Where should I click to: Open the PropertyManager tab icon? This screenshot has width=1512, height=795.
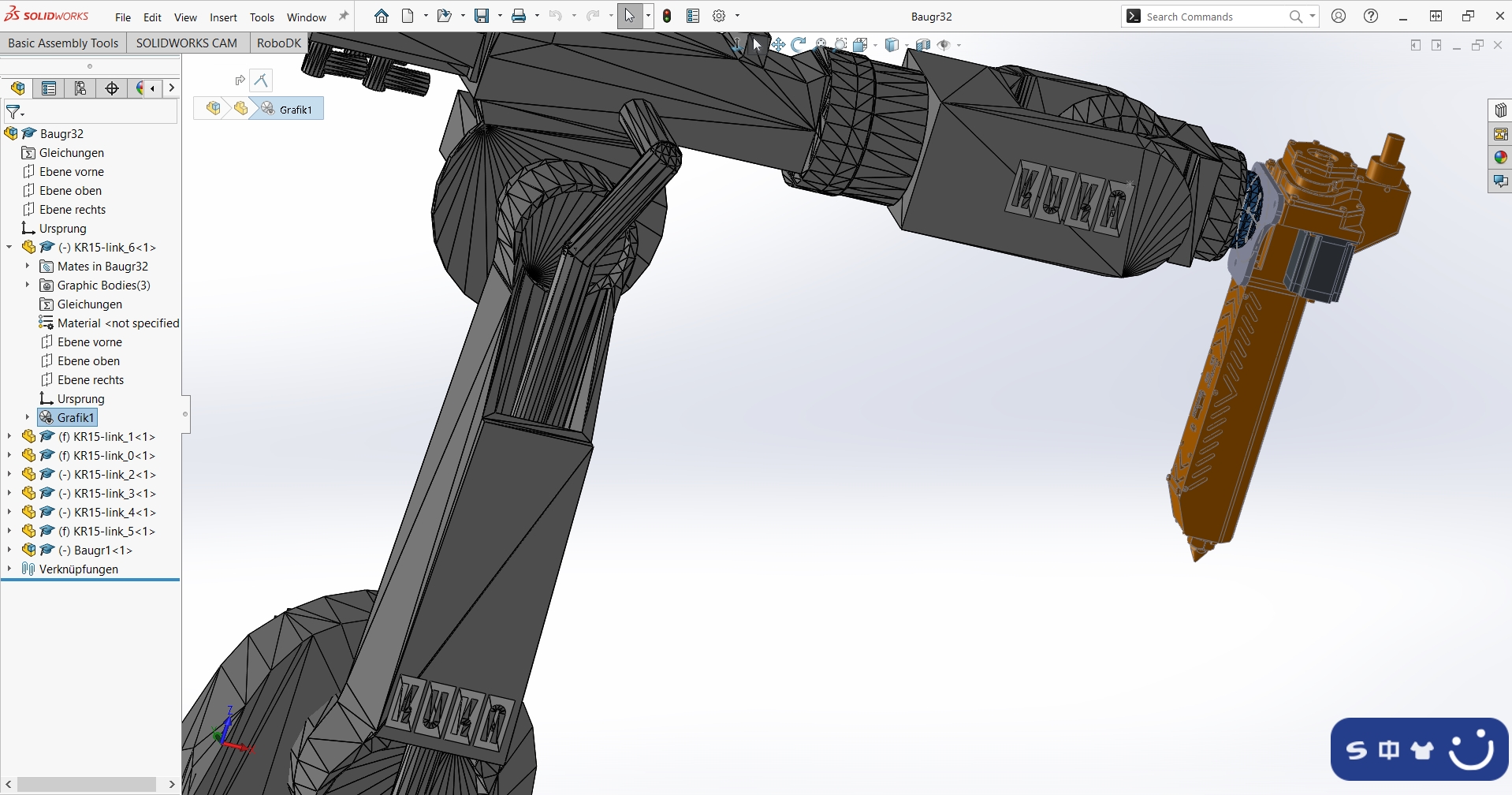(49, 88)
